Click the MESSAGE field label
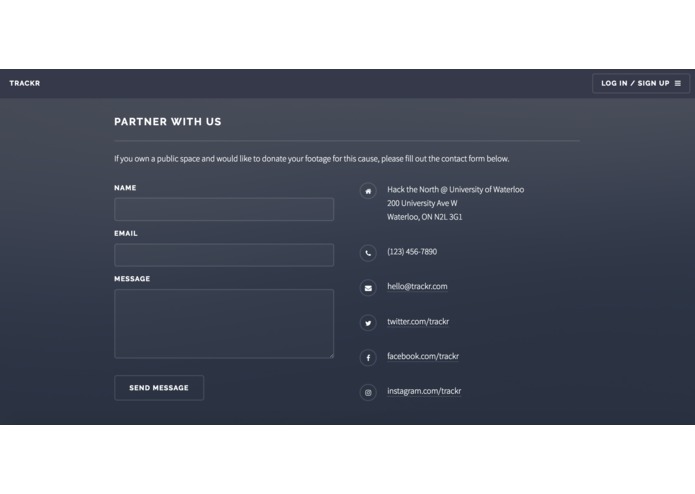 (x=132, y=279)
